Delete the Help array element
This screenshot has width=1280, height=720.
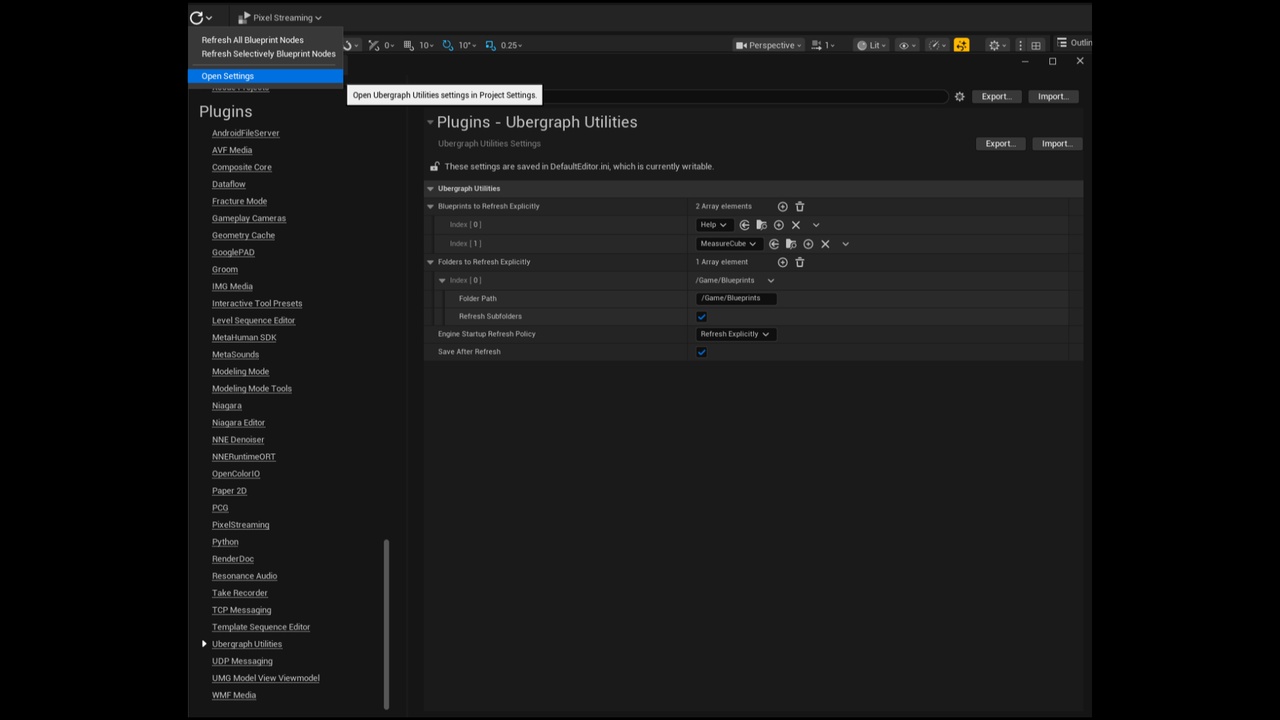pyautogui.click(x=796, y=225)
